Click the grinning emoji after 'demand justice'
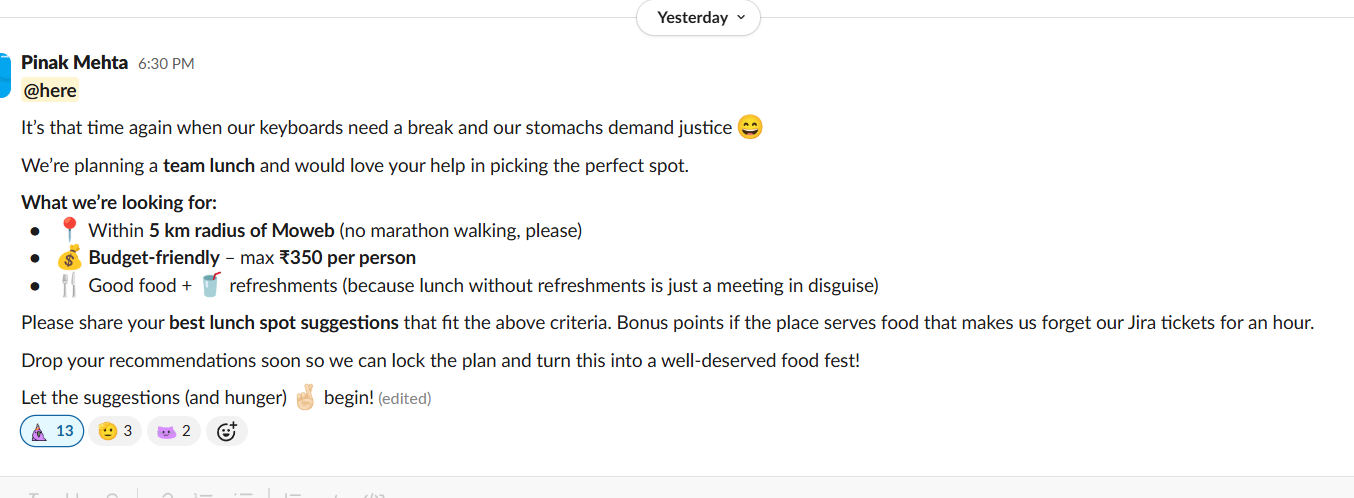This screenshot has height=498, width=1354. pos(750,128)
